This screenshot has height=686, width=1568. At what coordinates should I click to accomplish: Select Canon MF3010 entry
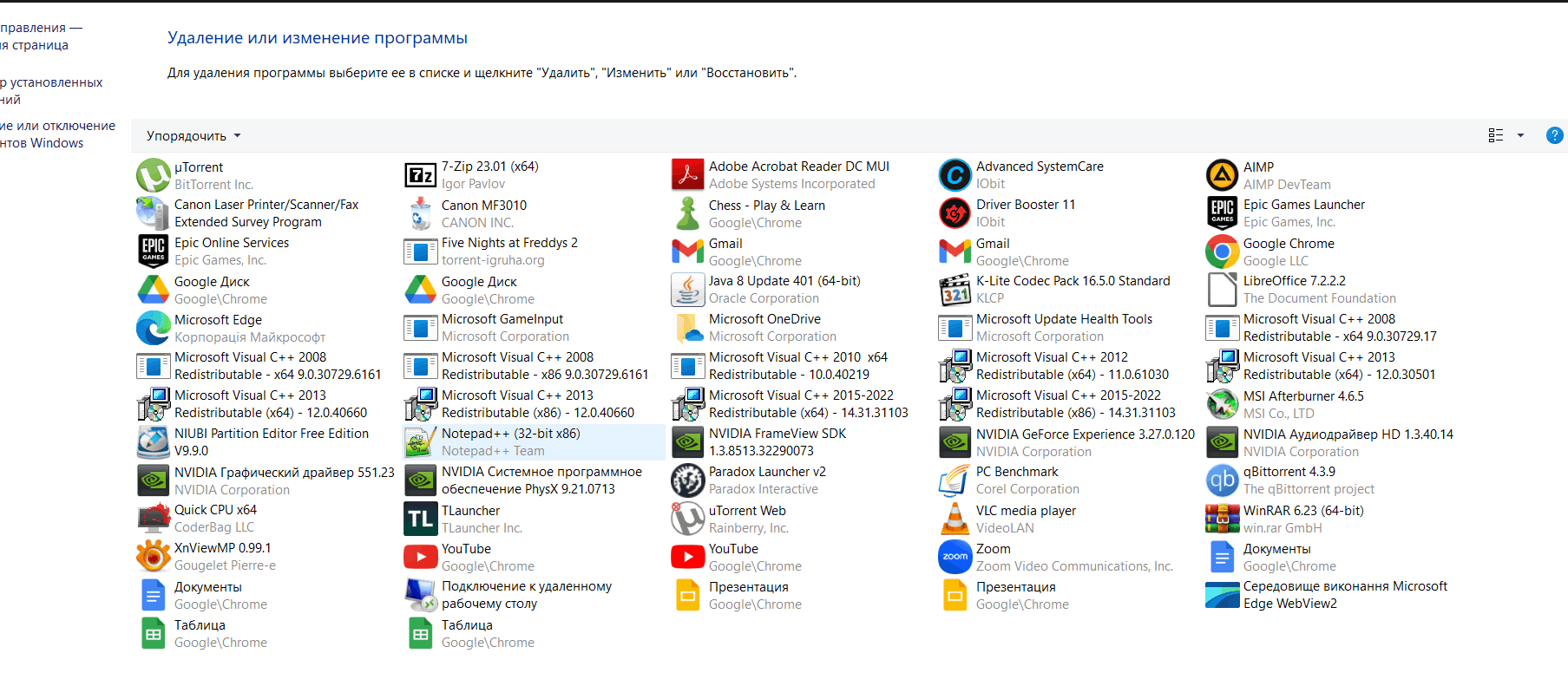(532, 213)
